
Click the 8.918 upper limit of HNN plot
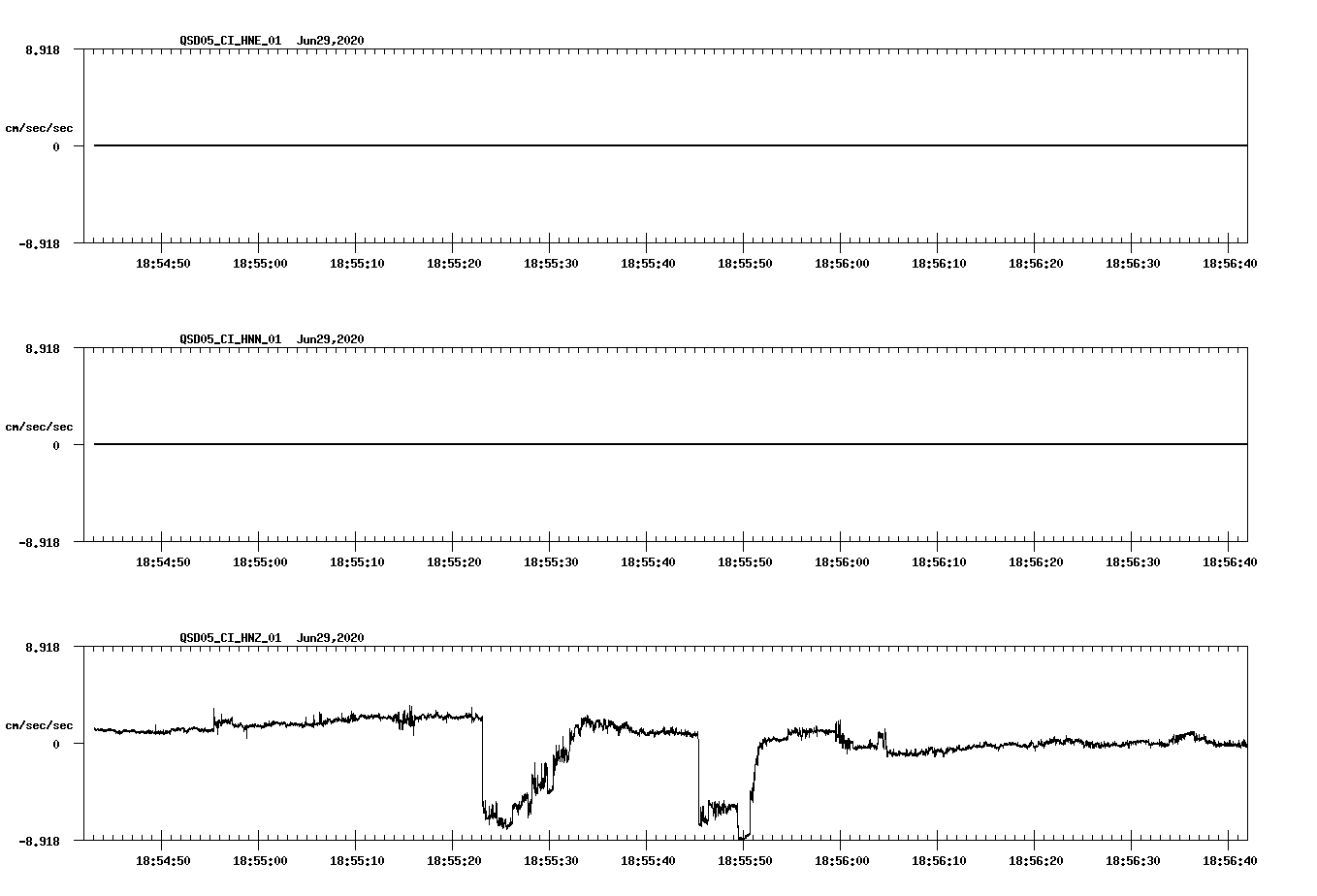[x=43, y=348]
